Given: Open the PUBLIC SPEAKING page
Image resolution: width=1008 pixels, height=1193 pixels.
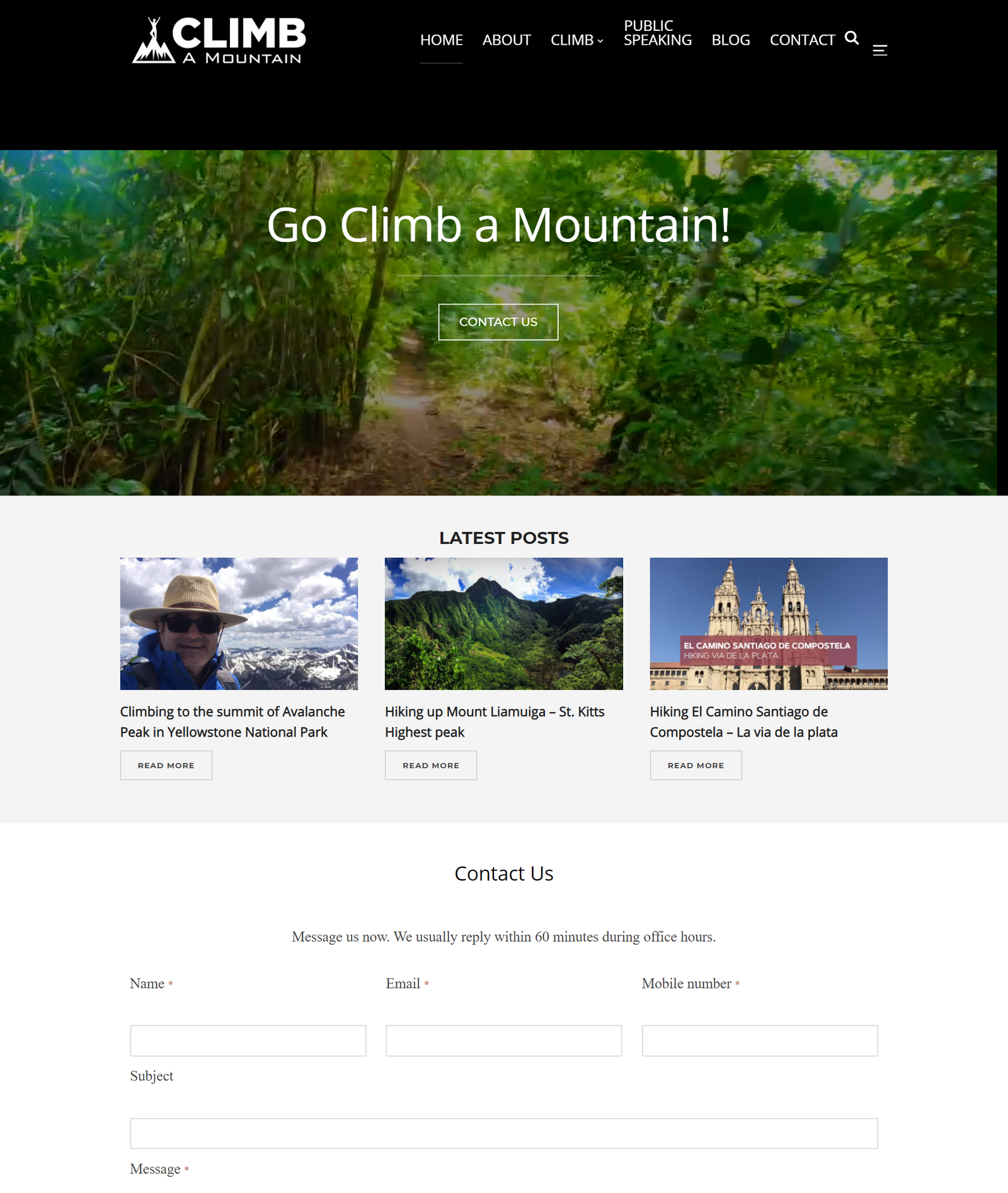Looking at the screenshot, I should point(657,33).
